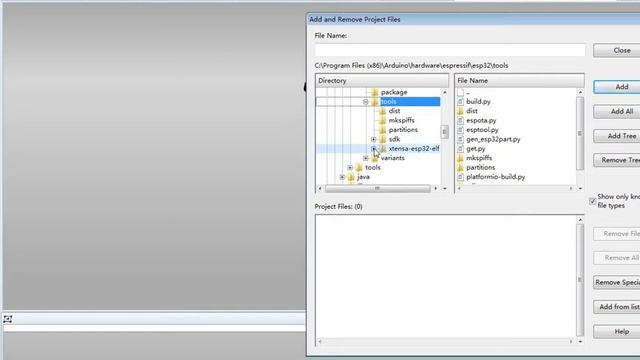Screen dimensions: 640x360
Task: Toggle Show only known file types checkbox
Action: [593, 201]
